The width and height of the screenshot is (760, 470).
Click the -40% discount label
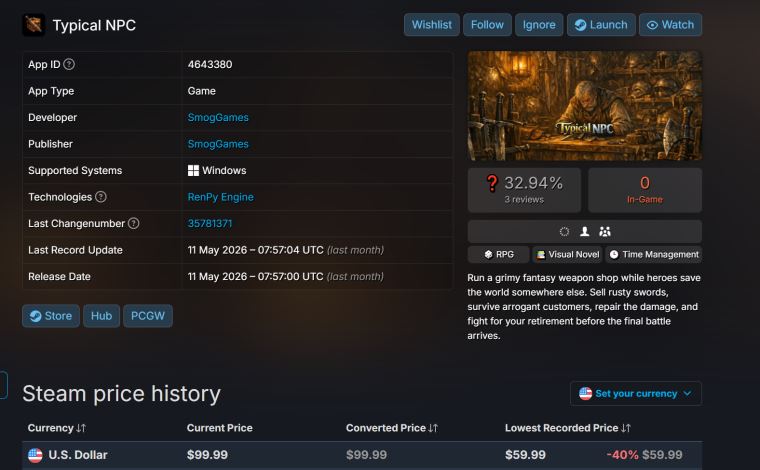point(622,455)
